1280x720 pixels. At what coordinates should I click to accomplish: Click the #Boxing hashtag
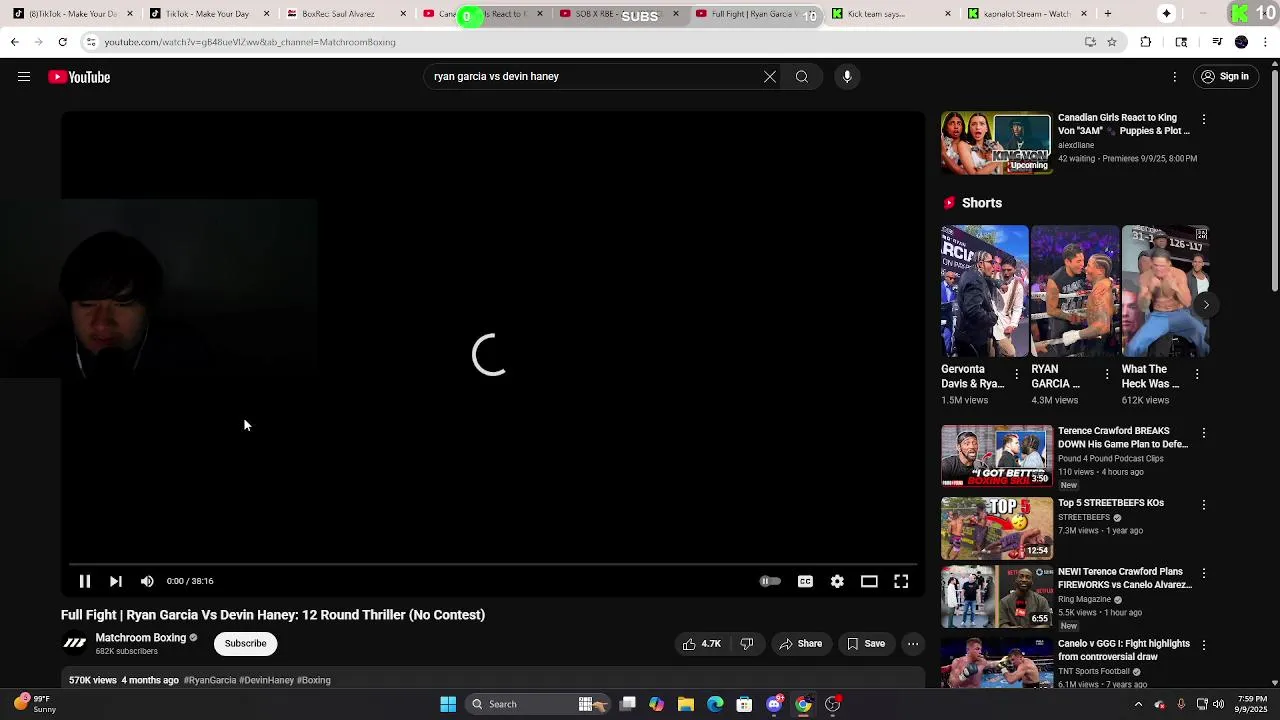314,680
